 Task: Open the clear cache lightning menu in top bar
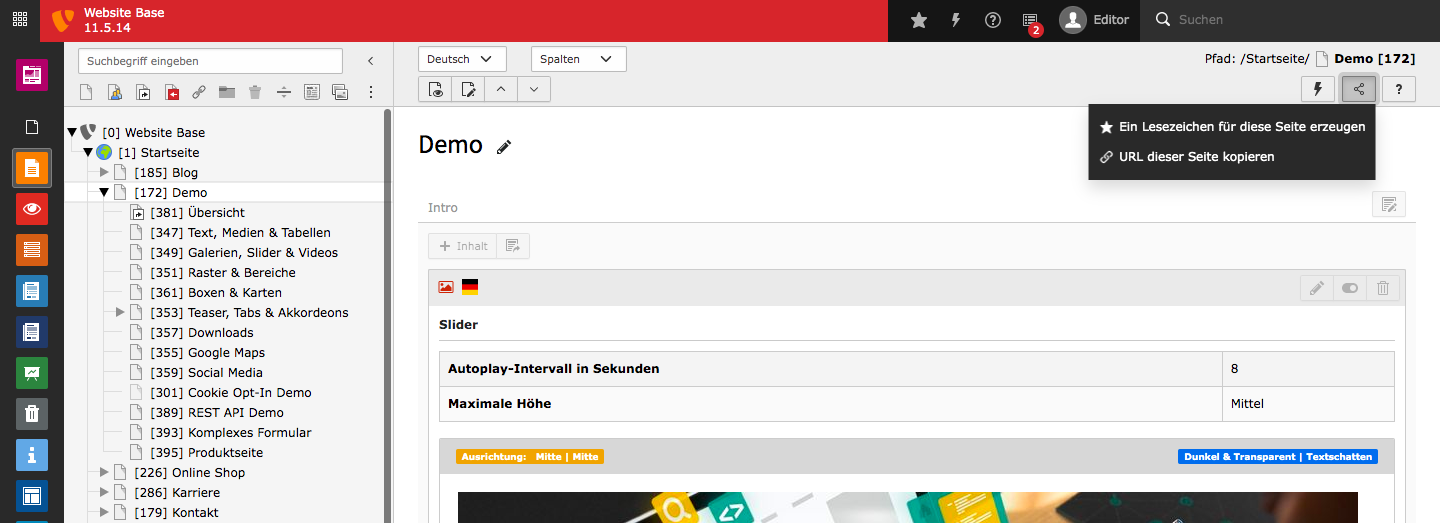pos(956,20)
